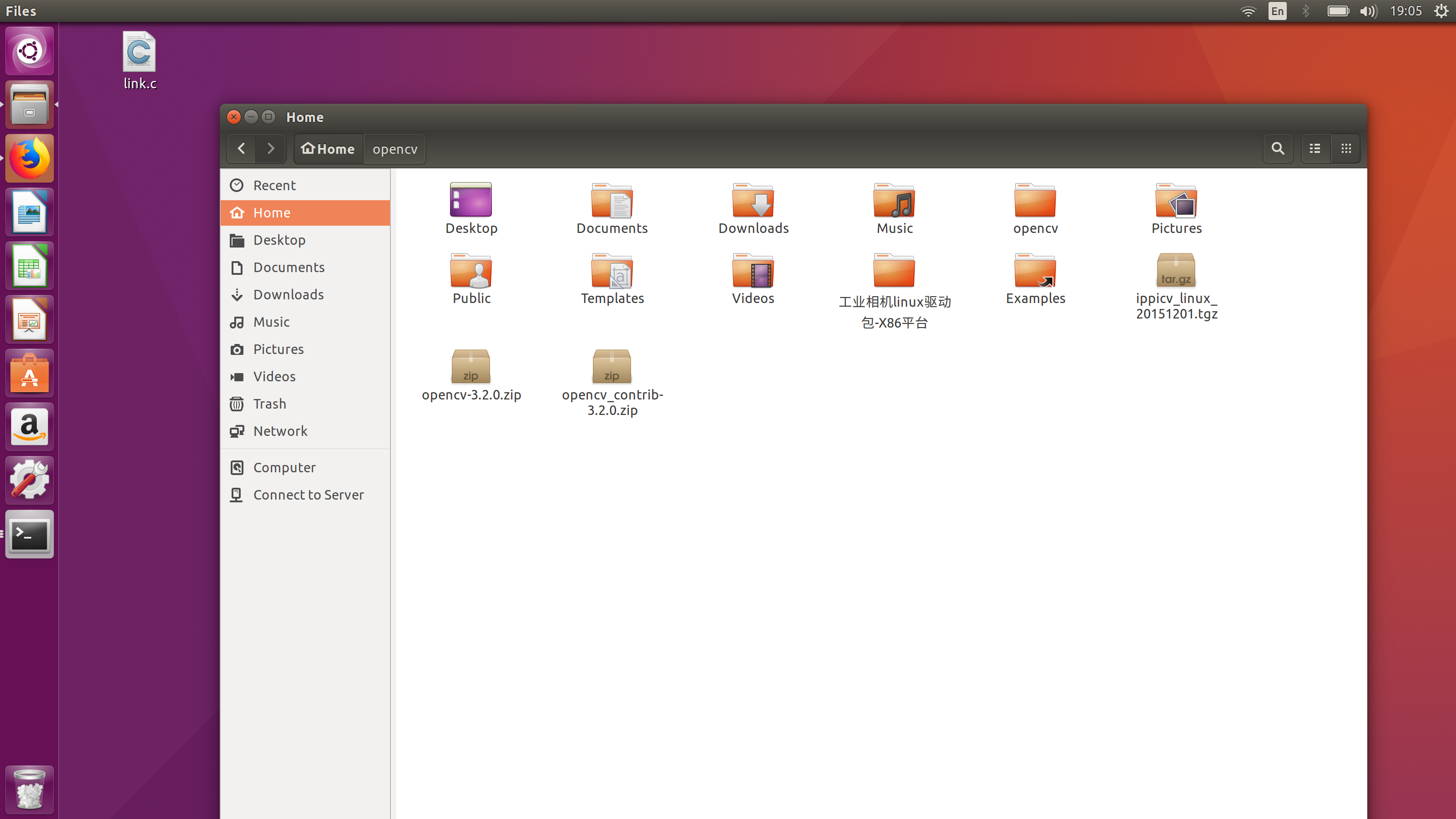Select the opencv path bar segment
Viewport: 1456px width, 819px height.
pyautogui.click(x=394, y=149)
